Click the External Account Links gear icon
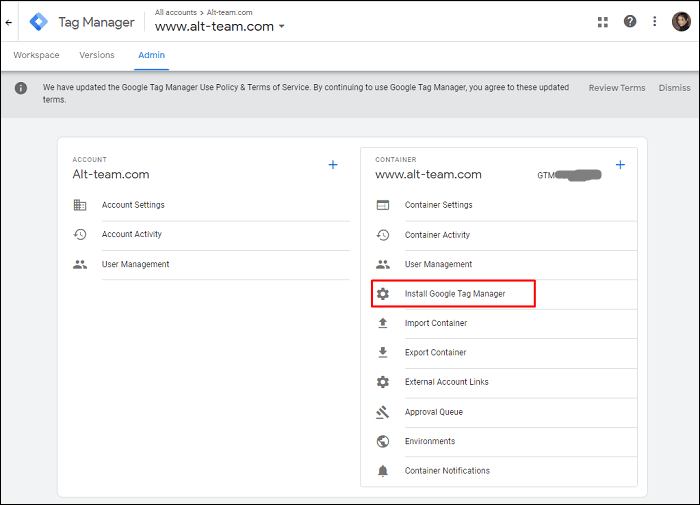The height and width of the screenshot is (505, 700). (x=383, y=382)
